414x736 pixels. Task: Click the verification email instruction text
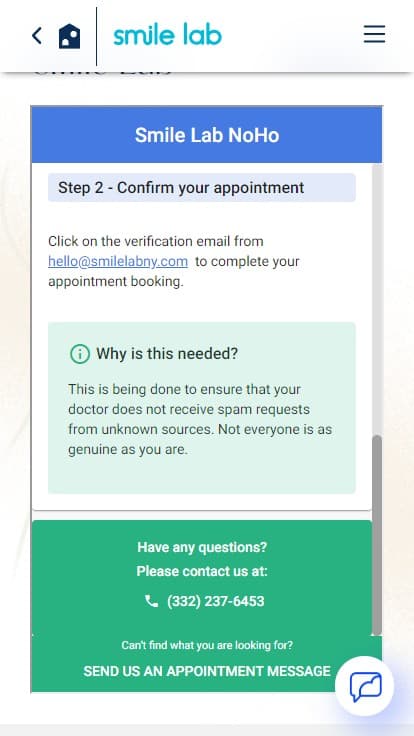pos(174,261)
